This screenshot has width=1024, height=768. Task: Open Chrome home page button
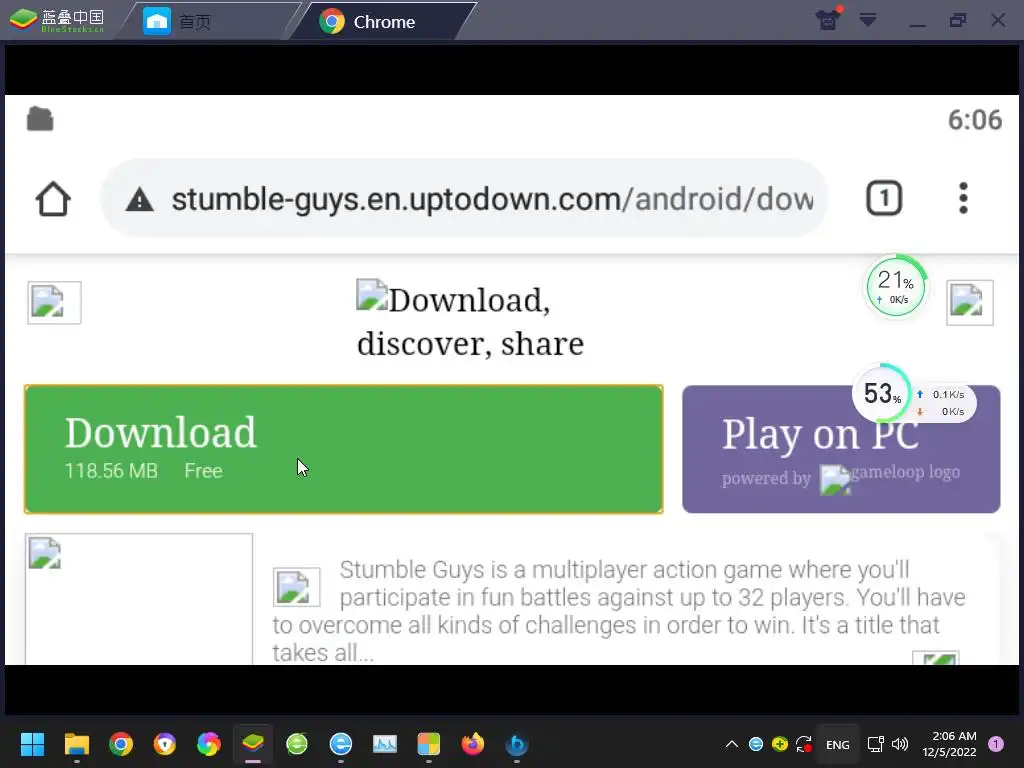53,199
